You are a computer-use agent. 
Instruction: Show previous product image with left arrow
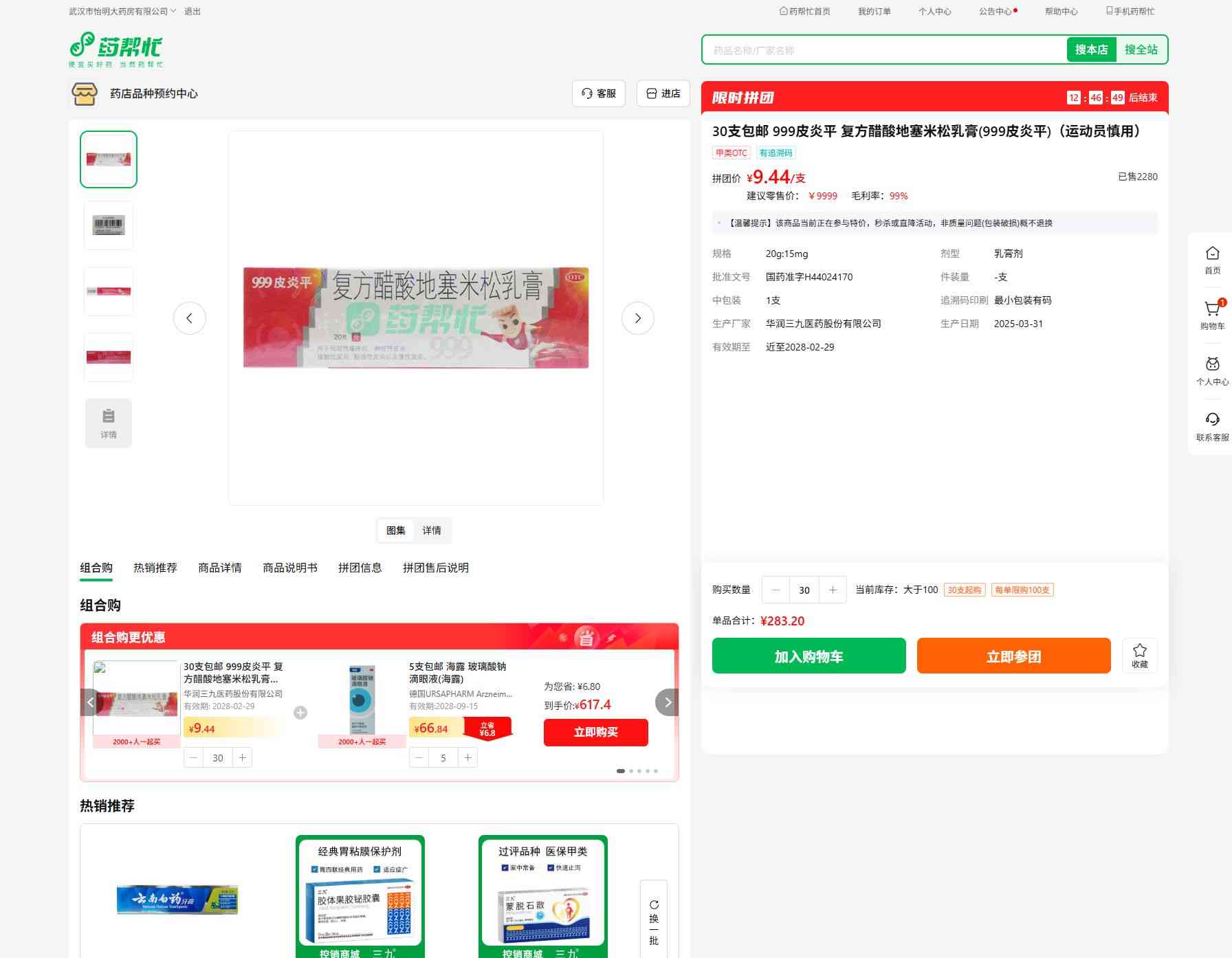pyautogui.click(x=190, y=318)
